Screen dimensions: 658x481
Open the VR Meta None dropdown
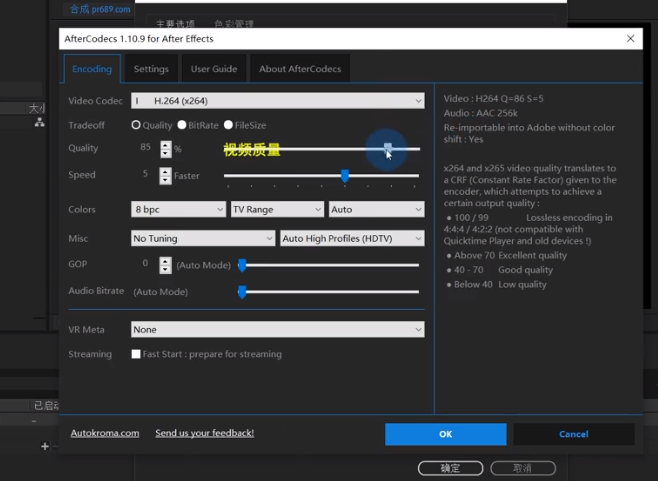(x=277, y=329)
